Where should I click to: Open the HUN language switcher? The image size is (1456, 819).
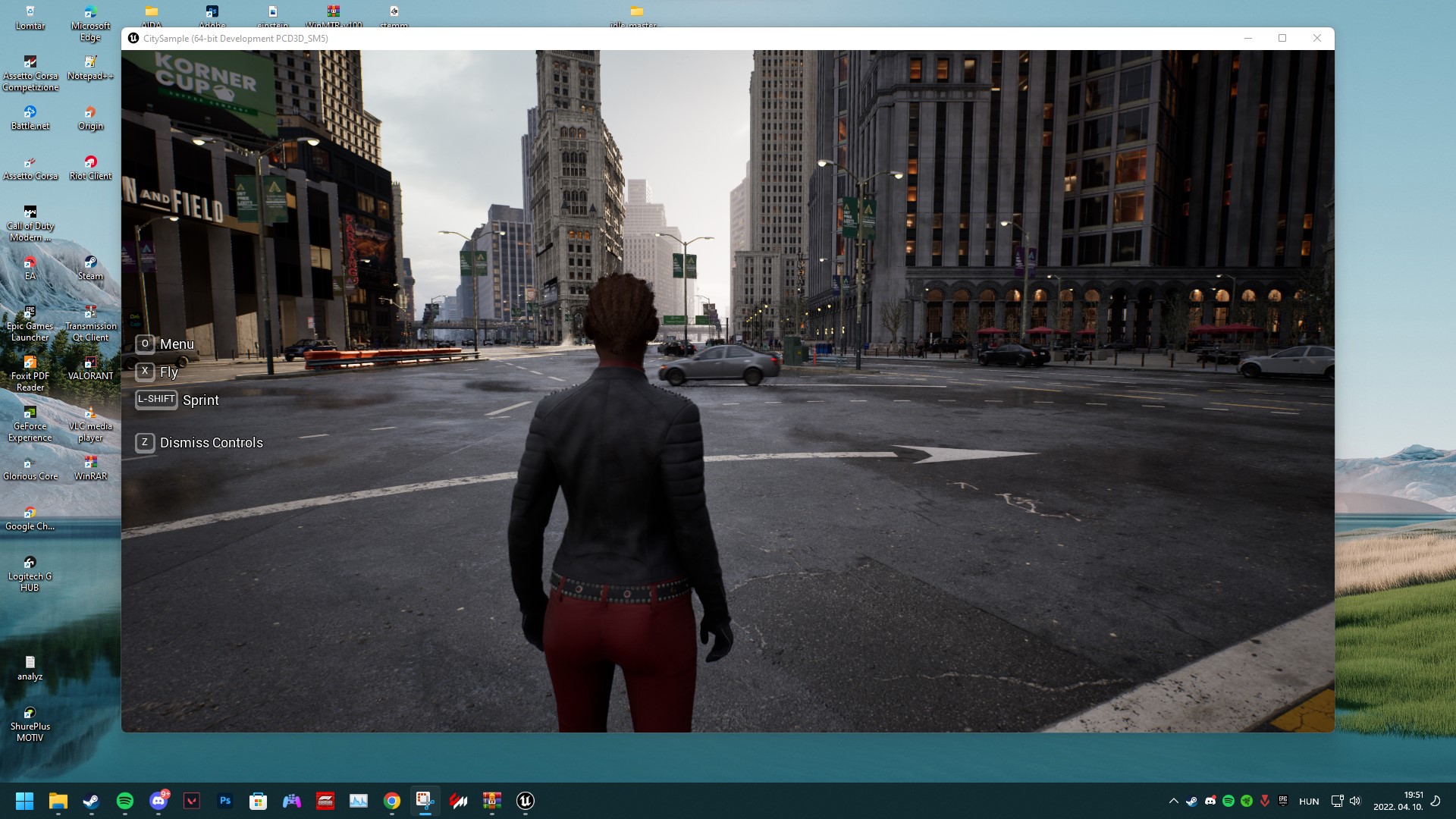pyautogui.click(x=1309, y=801)
